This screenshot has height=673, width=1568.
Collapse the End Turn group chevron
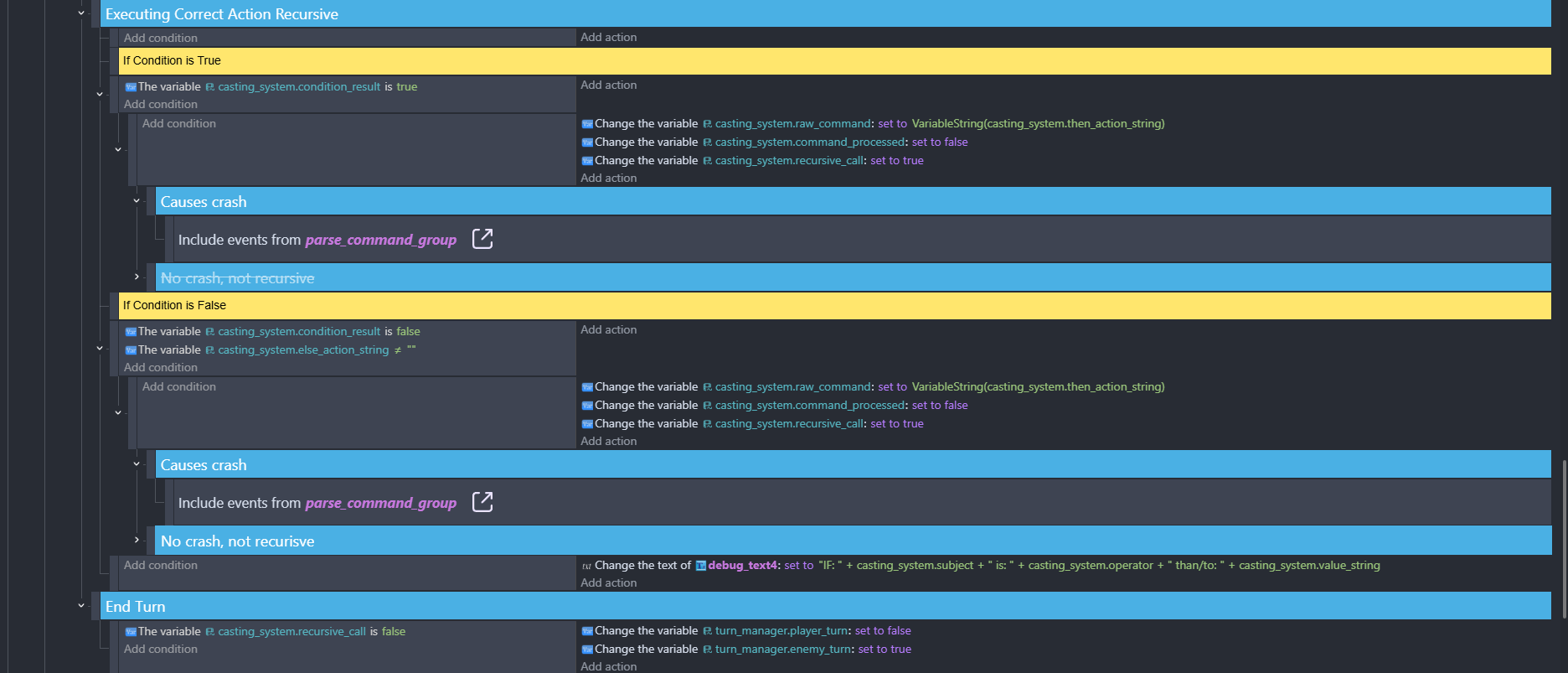pos(81,606)
